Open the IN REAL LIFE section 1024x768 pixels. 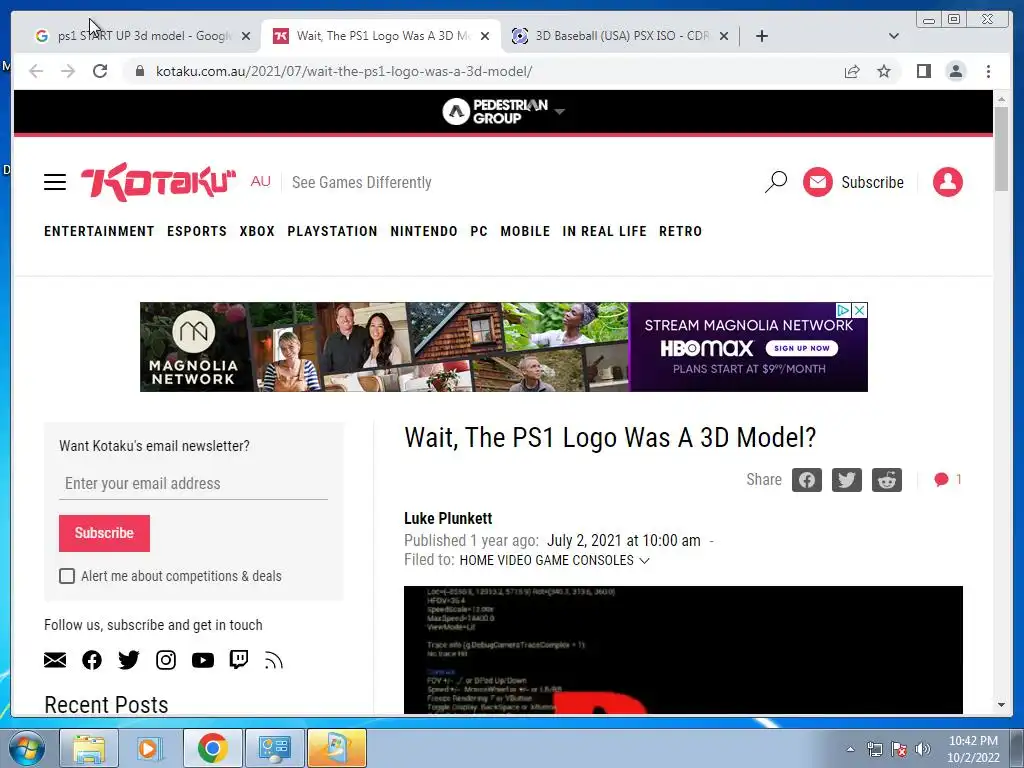click(x=604, y=231)
